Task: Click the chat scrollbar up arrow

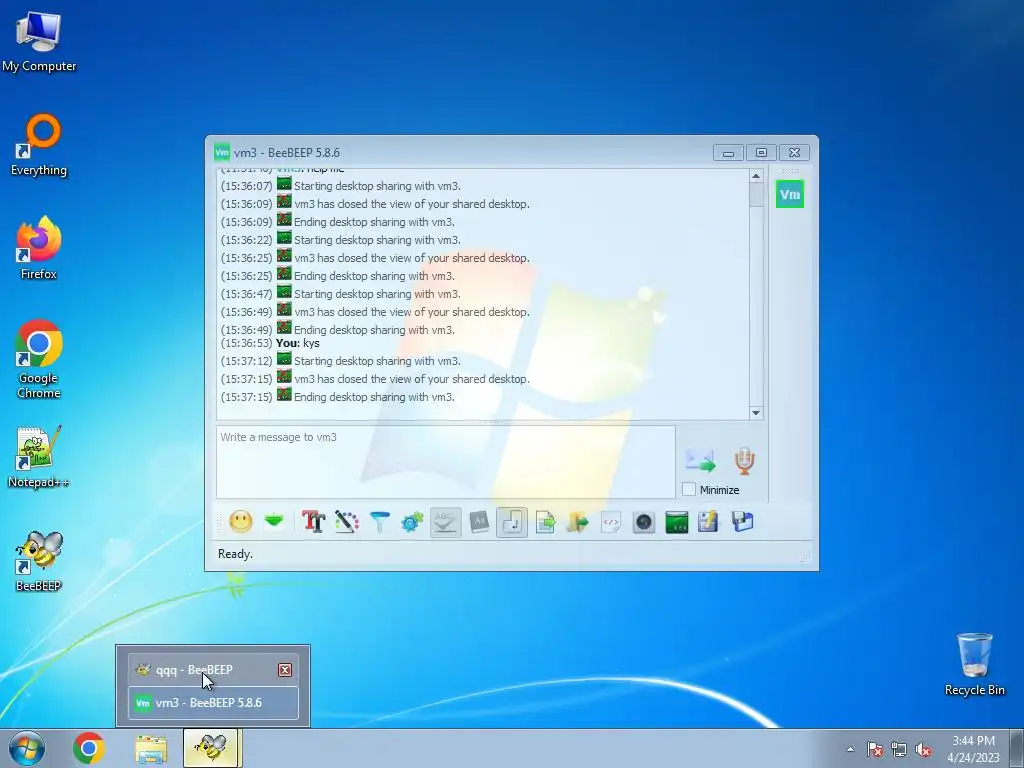Action: [756, 176]
